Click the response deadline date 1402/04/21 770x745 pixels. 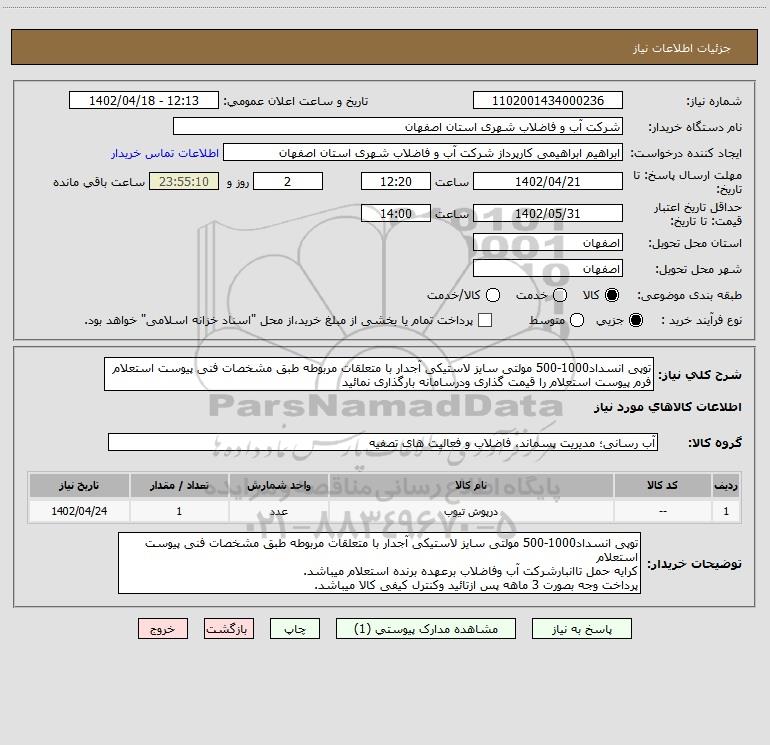(548, 181)
